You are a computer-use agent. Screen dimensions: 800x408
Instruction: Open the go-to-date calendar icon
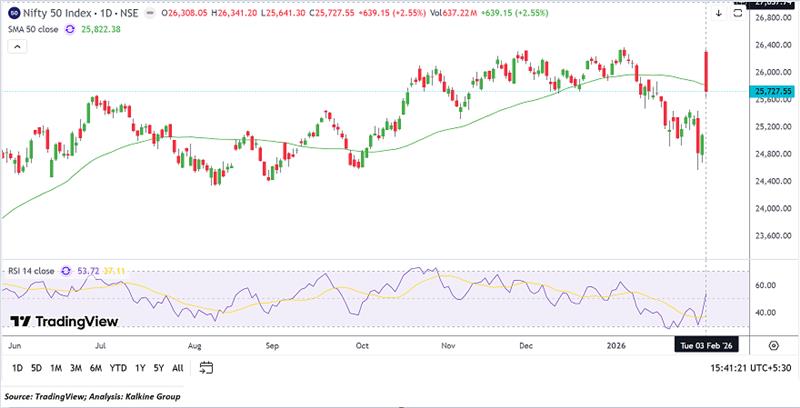tap(206, 368)
